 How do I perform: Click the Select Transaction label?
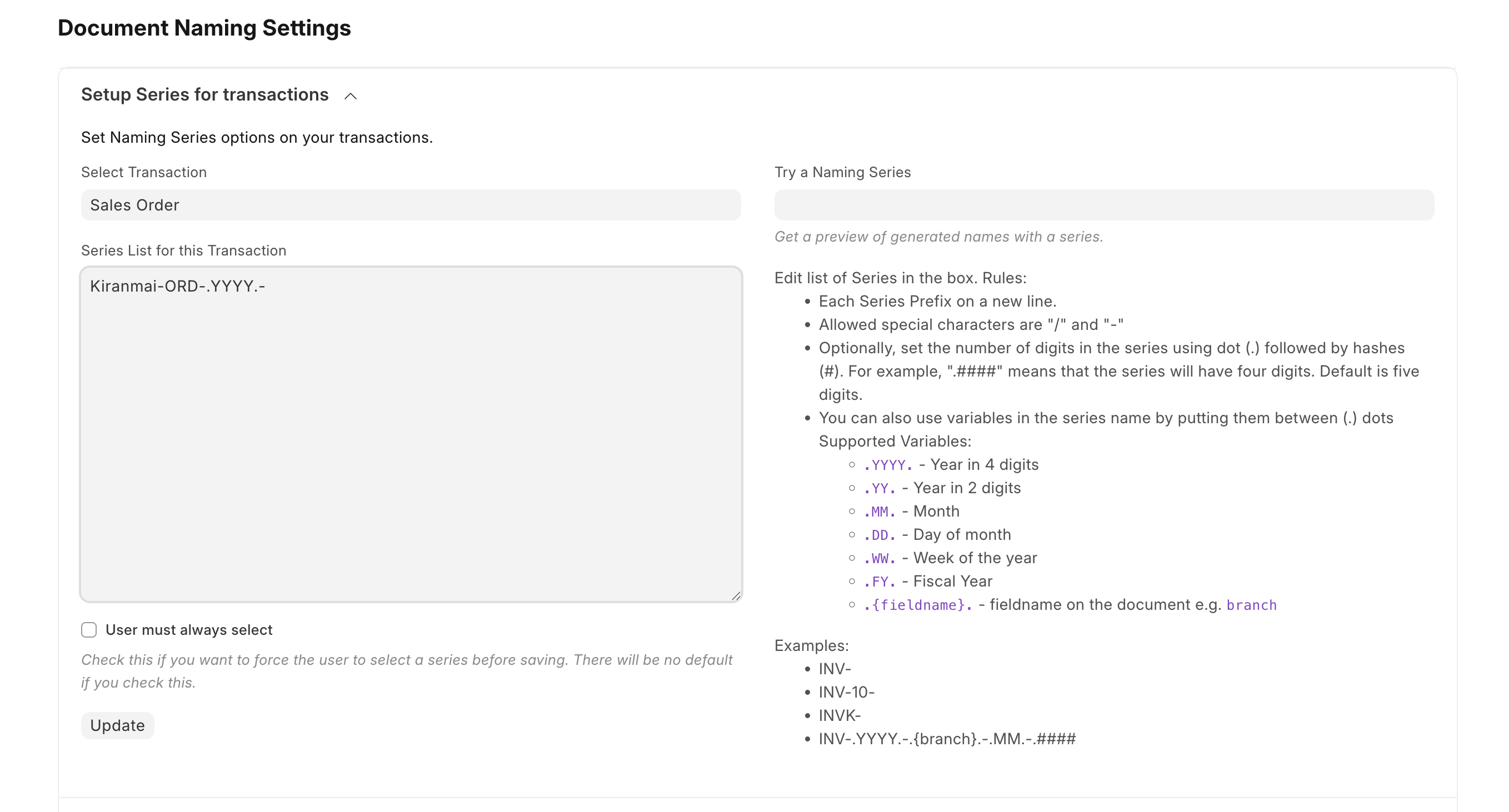pyautogui.click(x=143, y=172)
